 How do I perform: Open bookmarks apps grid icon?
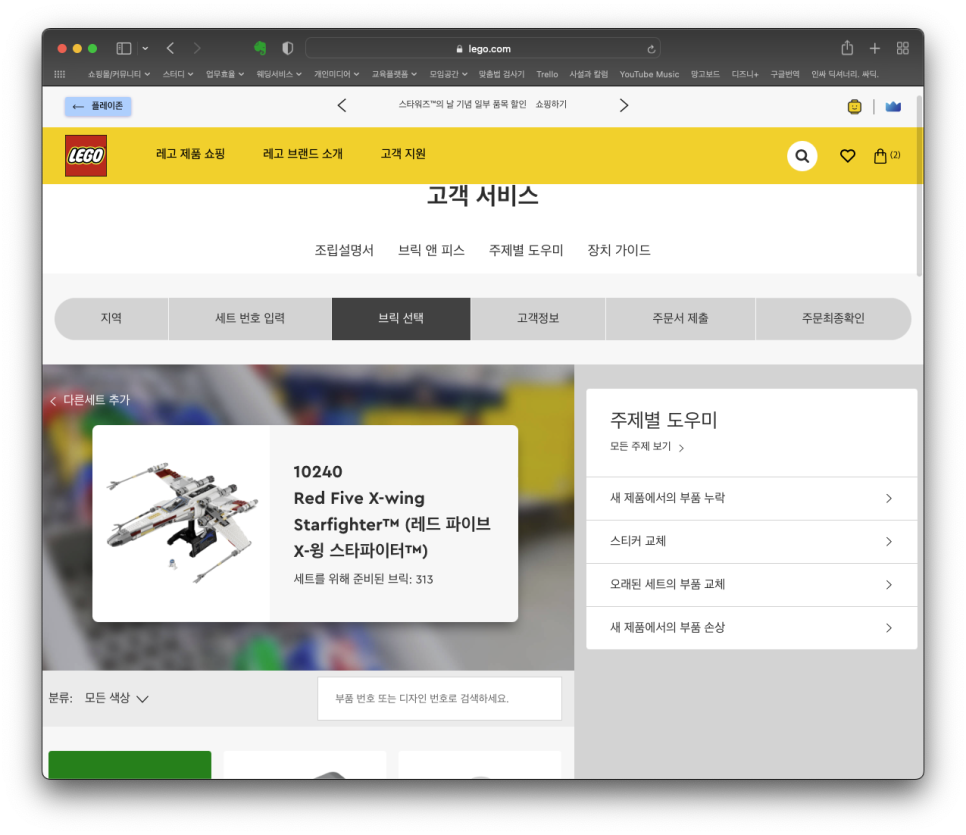pyautogui.click(x=60, y=74)
